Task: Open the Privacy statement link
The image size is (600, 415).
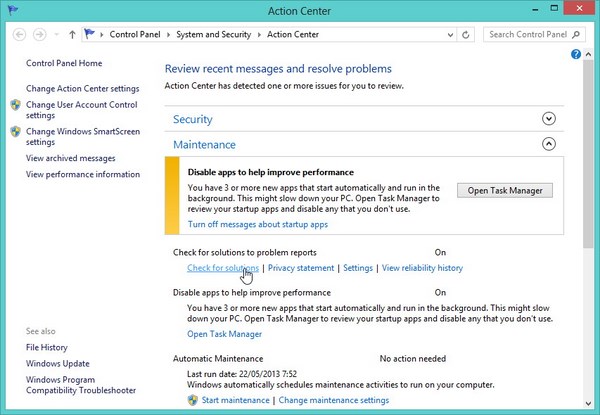Action: 301,268
